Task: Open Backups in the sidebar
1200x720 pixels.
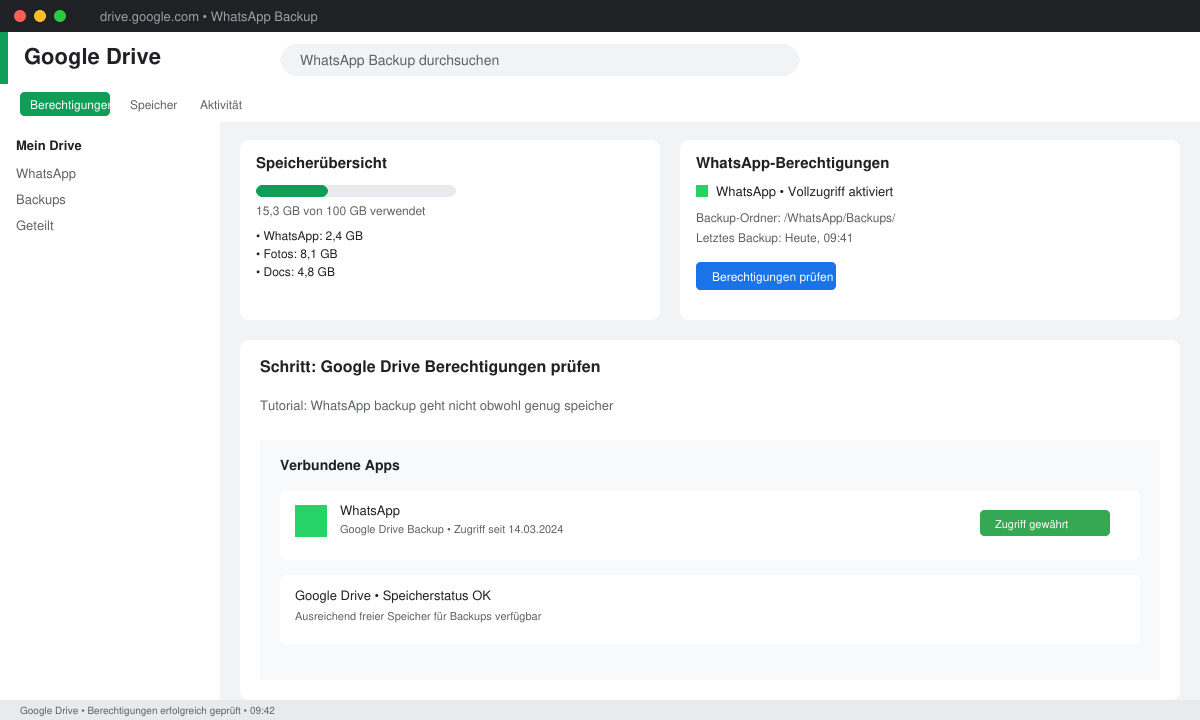Action: 41,200
